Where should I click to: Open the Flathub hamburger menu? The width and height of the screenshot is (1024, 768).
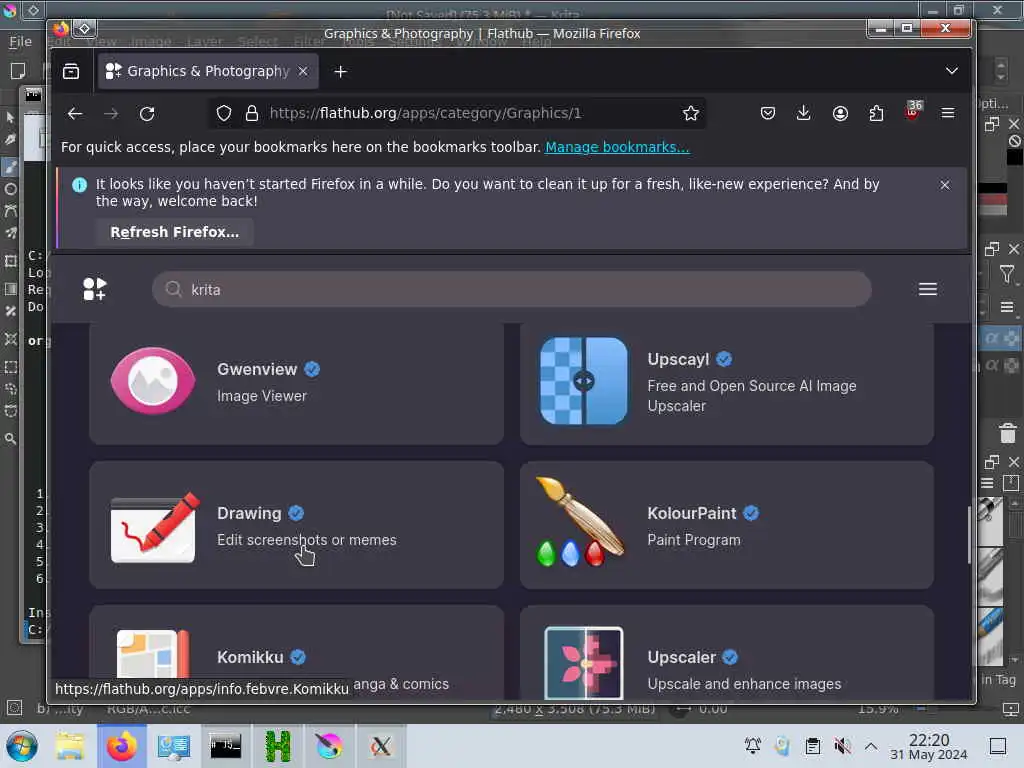(x=927, y=289)
